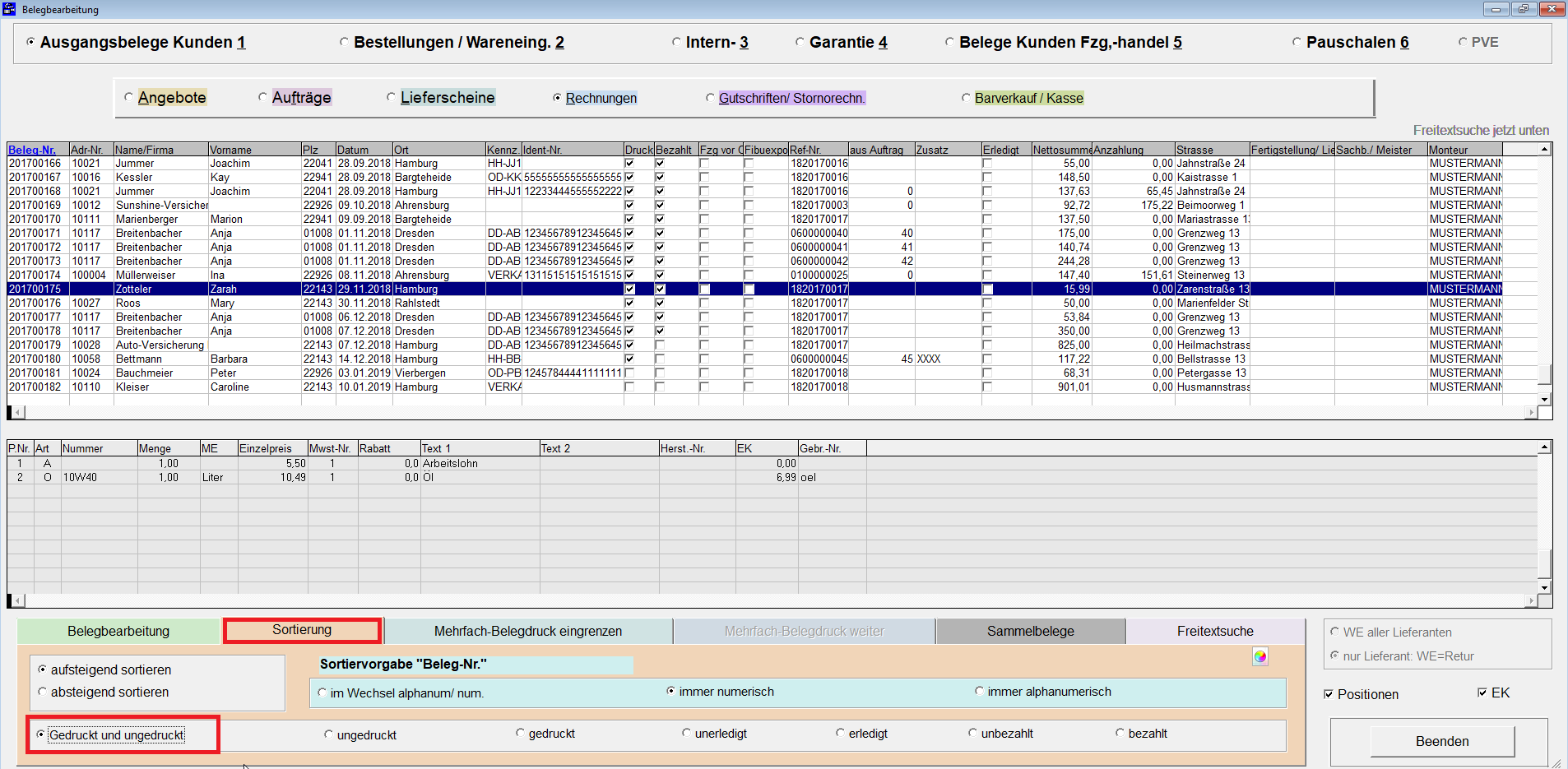
Task: Open the Sammelbelege tab
Action: [x=1031, y=631]
